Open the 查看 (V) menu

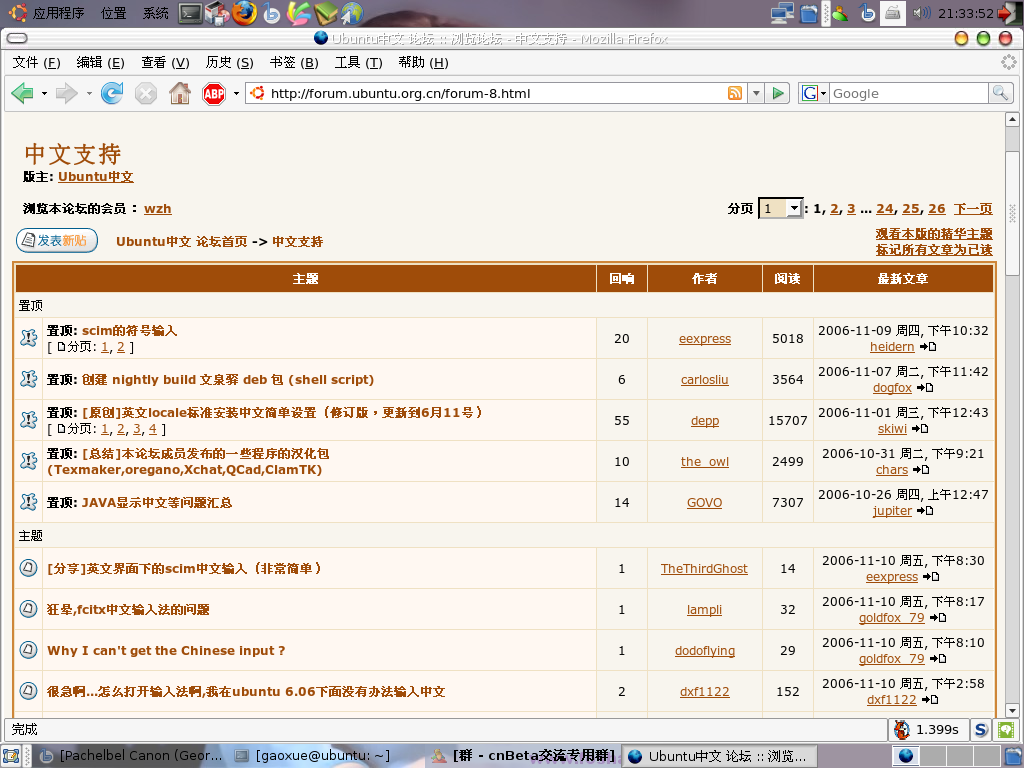point(165,63)
